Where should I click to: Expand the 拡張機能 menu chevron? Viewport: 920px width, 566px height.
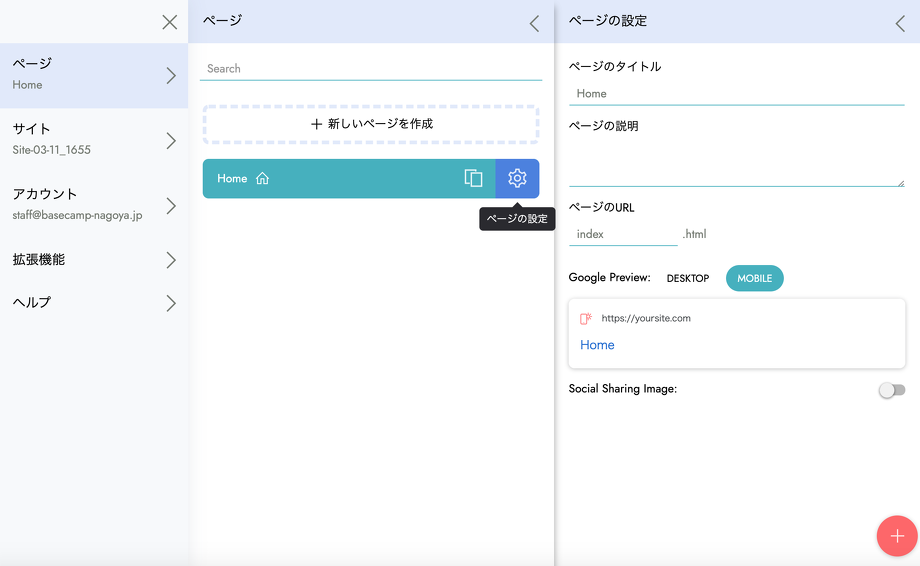pyautogui.click(x=171, y=260)
